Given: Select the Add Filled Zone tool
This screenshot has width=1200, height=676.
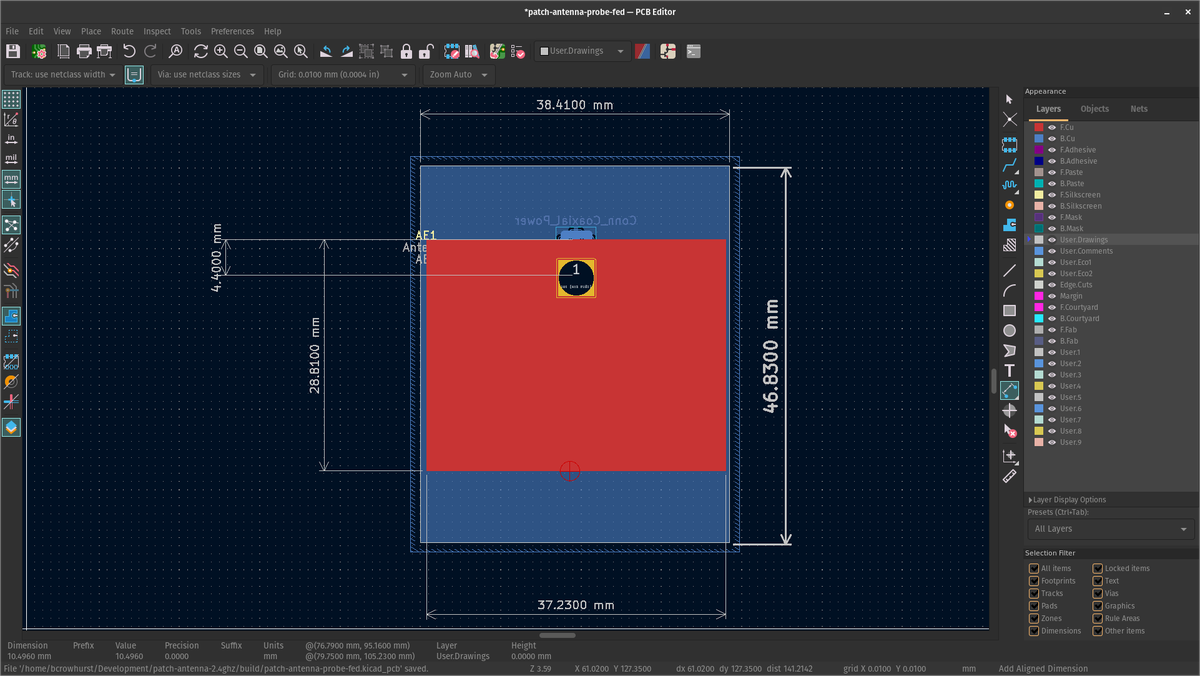Looking at the screenshot, I should [1009, 225].
